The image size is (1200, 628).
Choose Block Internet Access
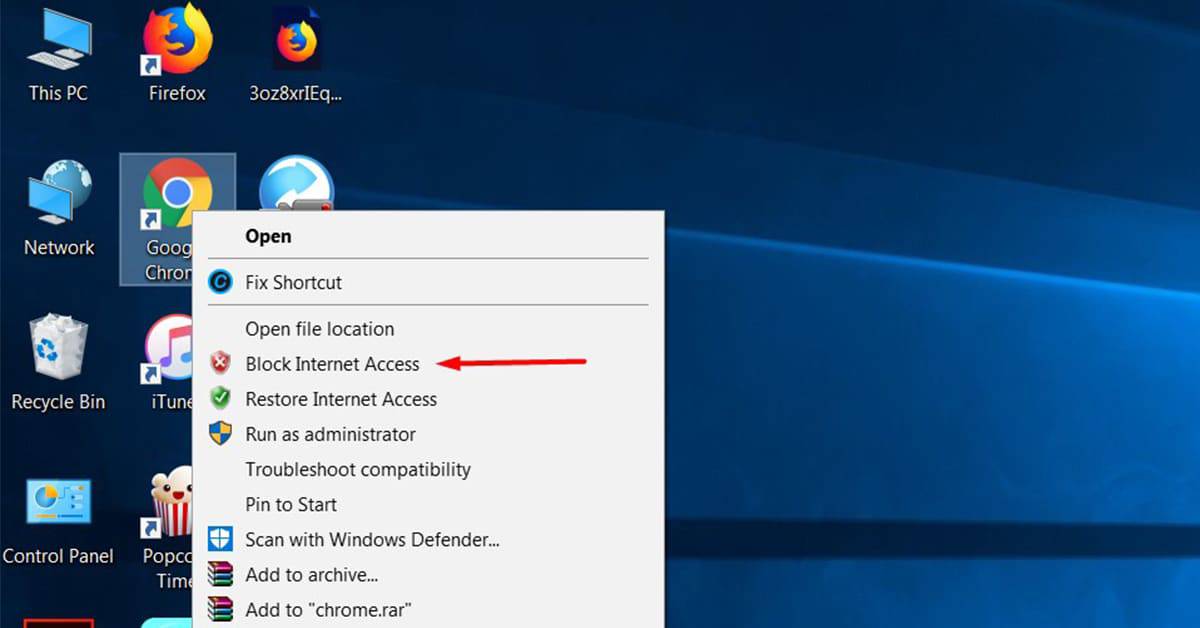click(x=427, y=364)
